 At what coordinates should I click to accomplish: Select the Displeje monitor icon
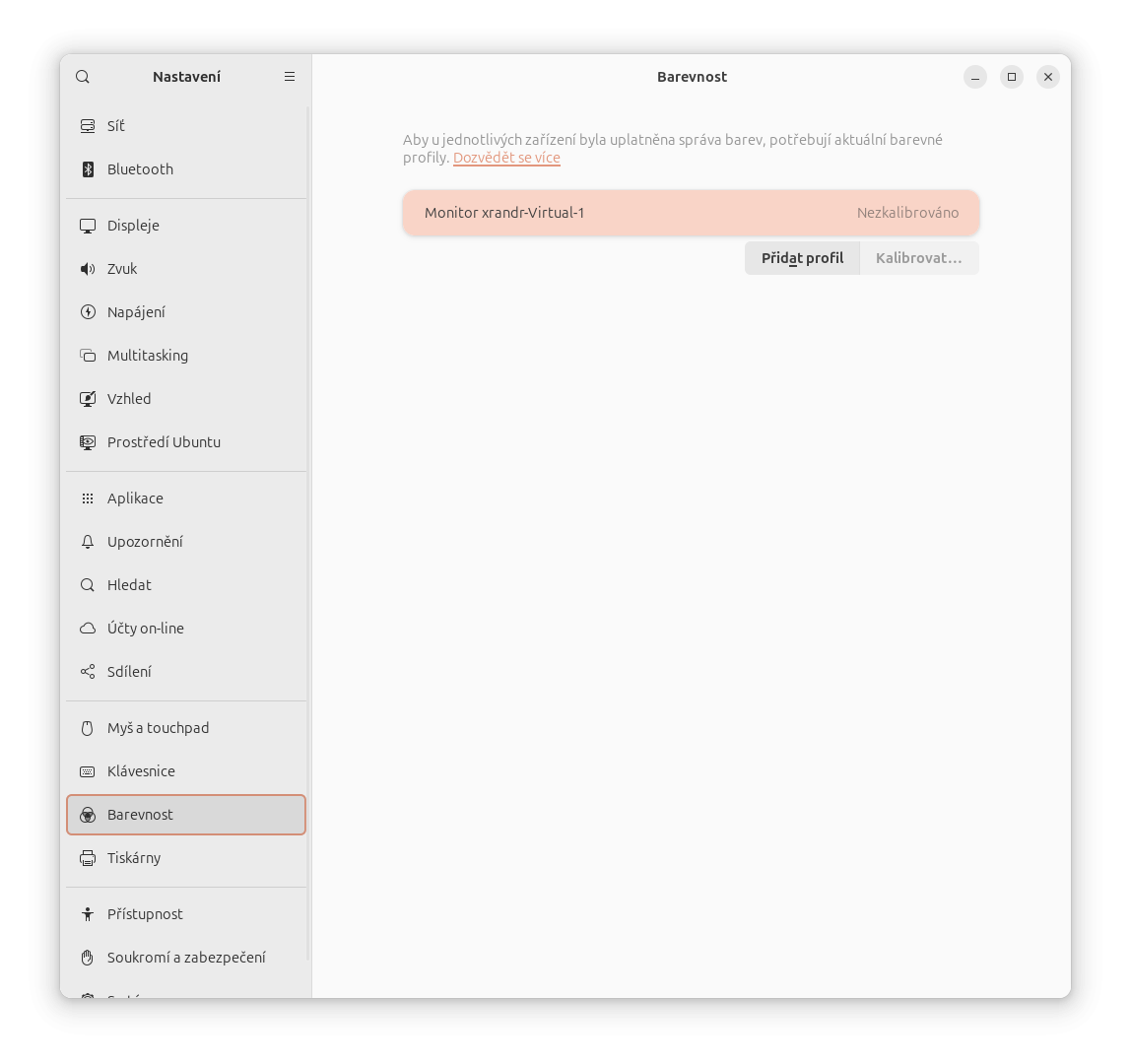pyautogui.click(x=88, y=225)
